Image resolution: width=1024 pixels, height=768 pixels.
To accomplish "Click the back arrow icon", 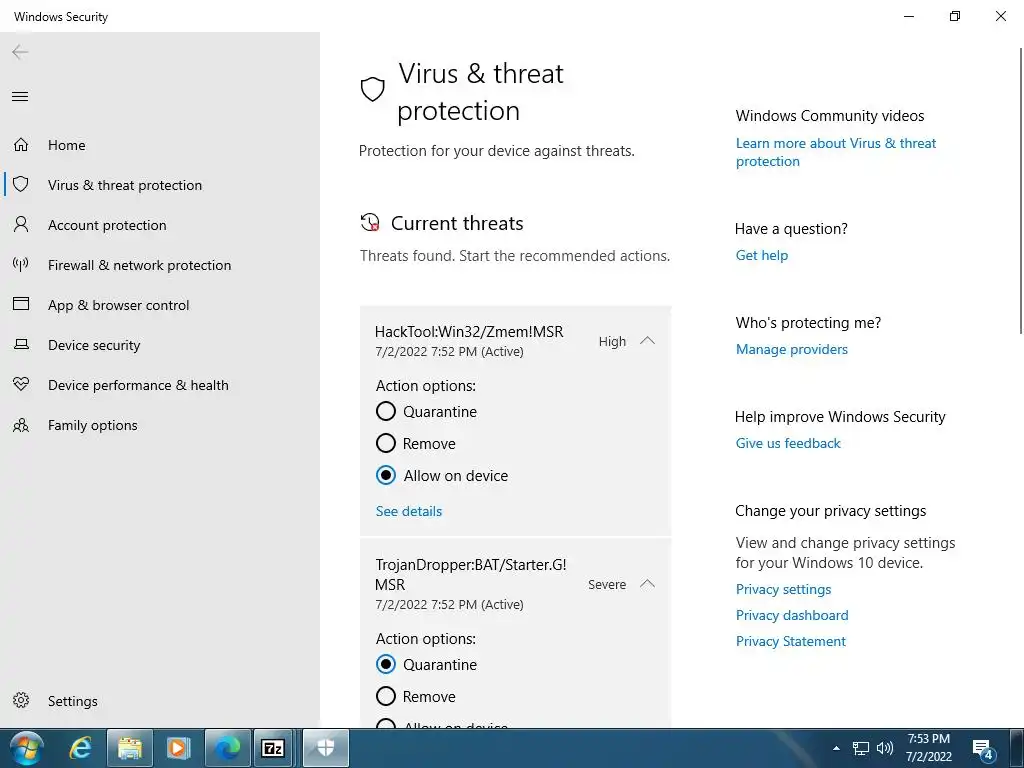I will pyautogui.click(x=20, y=52).
